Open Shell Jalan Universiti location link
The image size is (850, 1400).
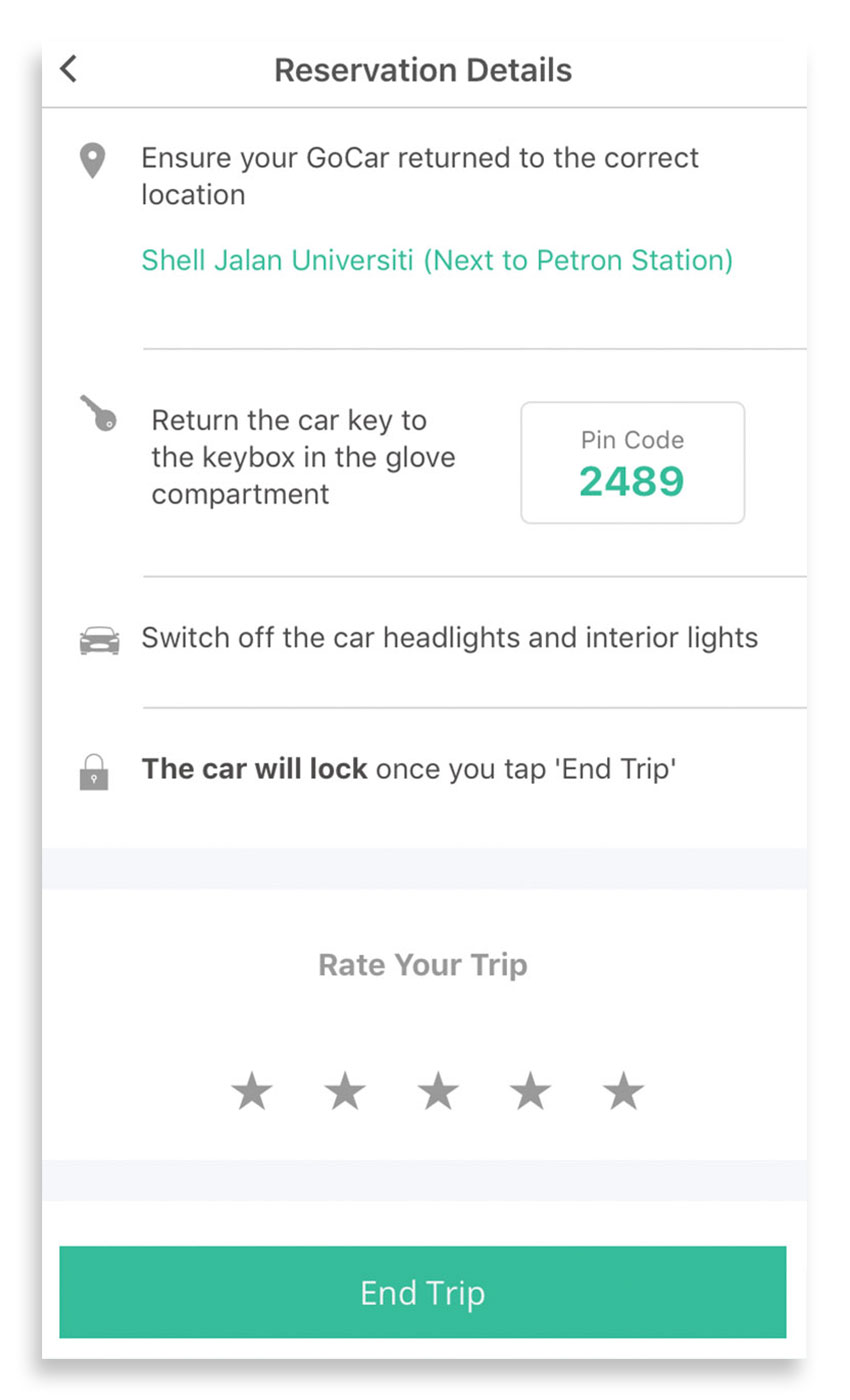pyautogui.click(x=437, y=261)
